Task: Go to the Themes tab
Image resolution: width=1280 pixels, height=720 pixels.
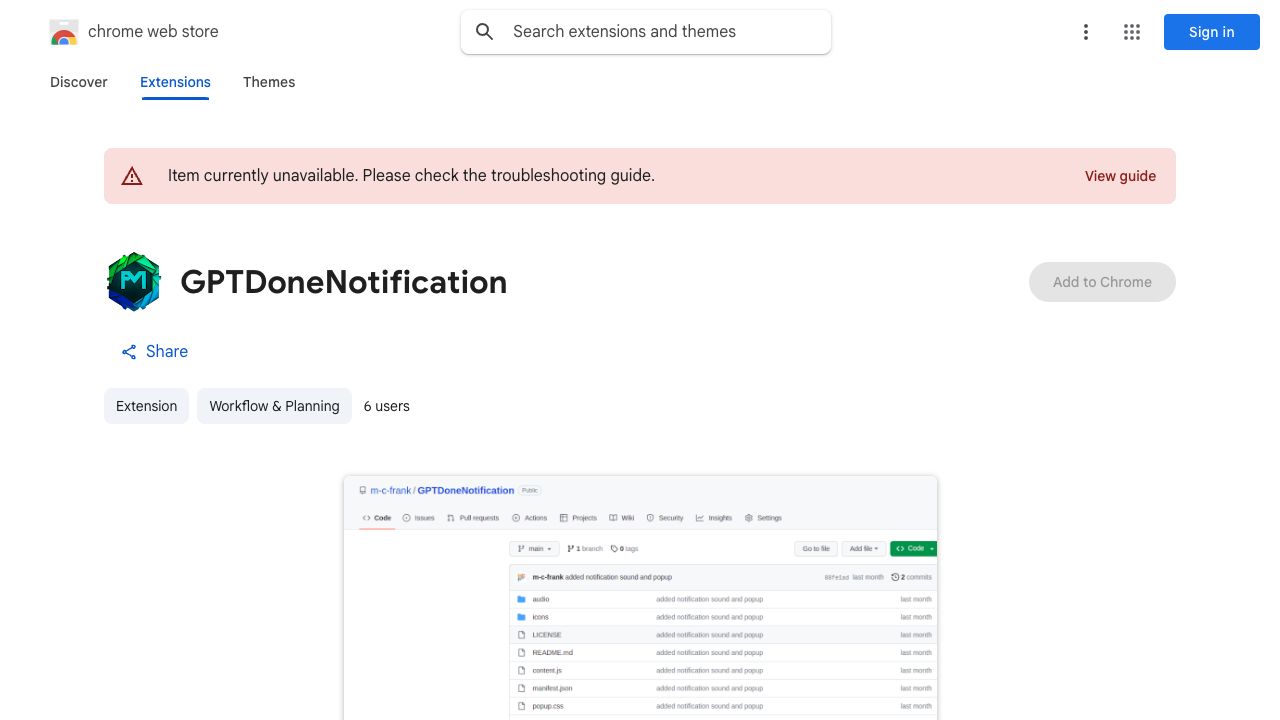Action: (x=269, y=82)
